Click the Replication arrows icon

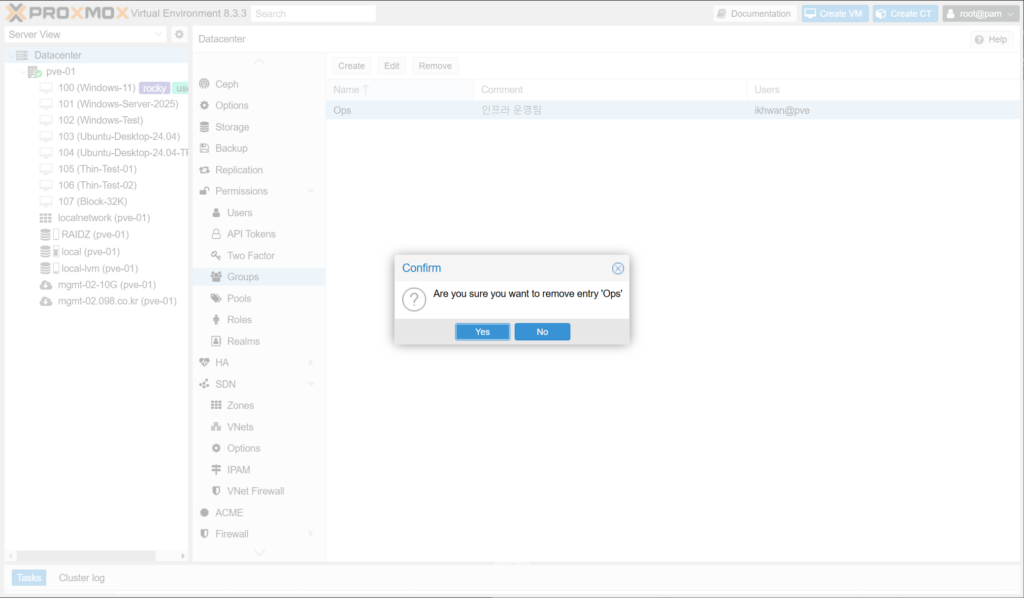[x=205, y=170]
